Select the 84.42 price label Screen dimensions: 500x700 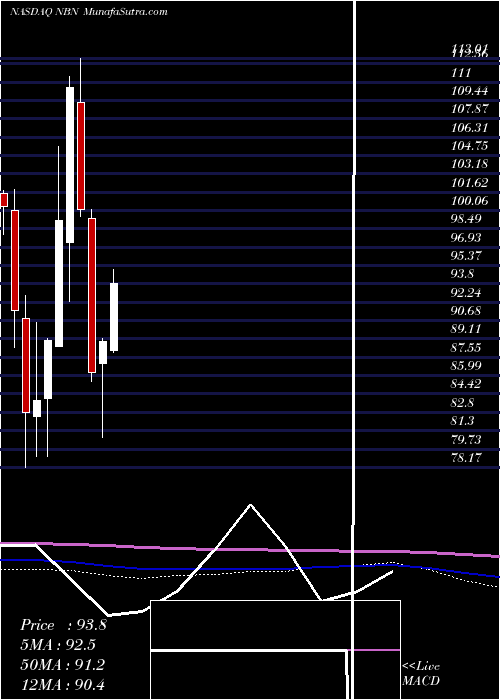(x=466, y=384)
